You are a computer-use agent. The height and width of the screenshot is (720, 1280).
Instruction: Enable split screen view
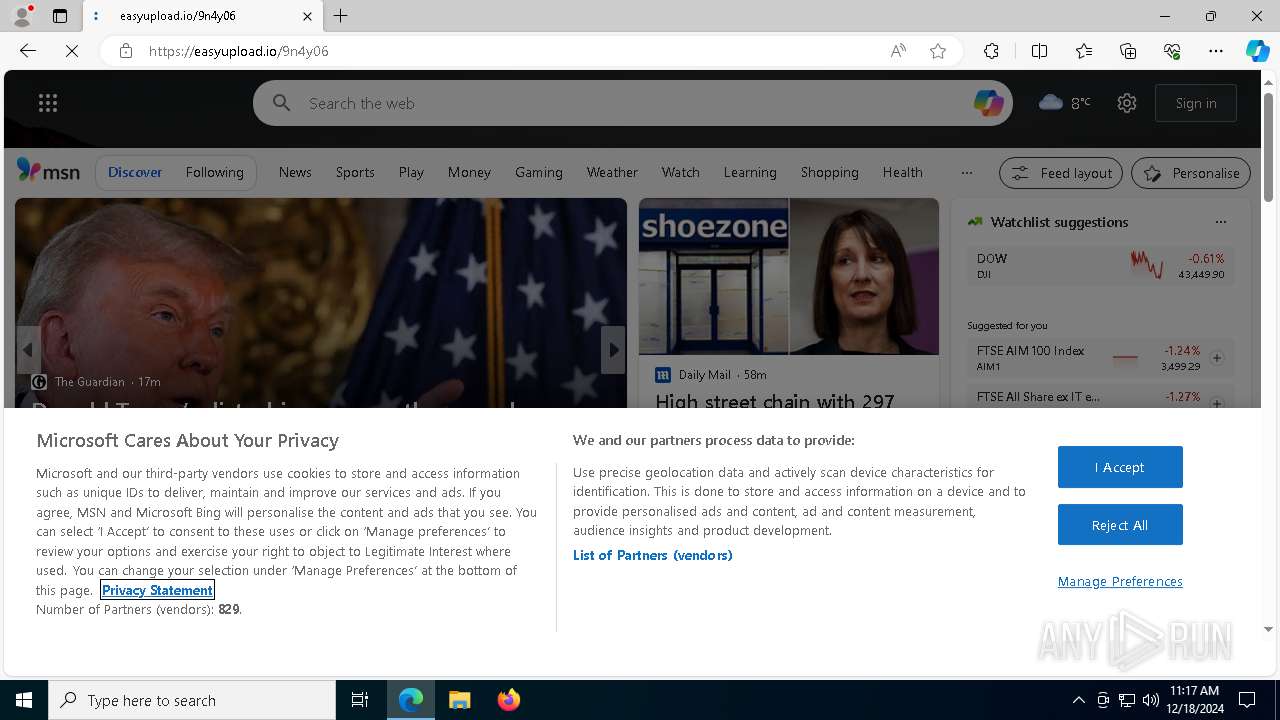tap(1039, 51)
